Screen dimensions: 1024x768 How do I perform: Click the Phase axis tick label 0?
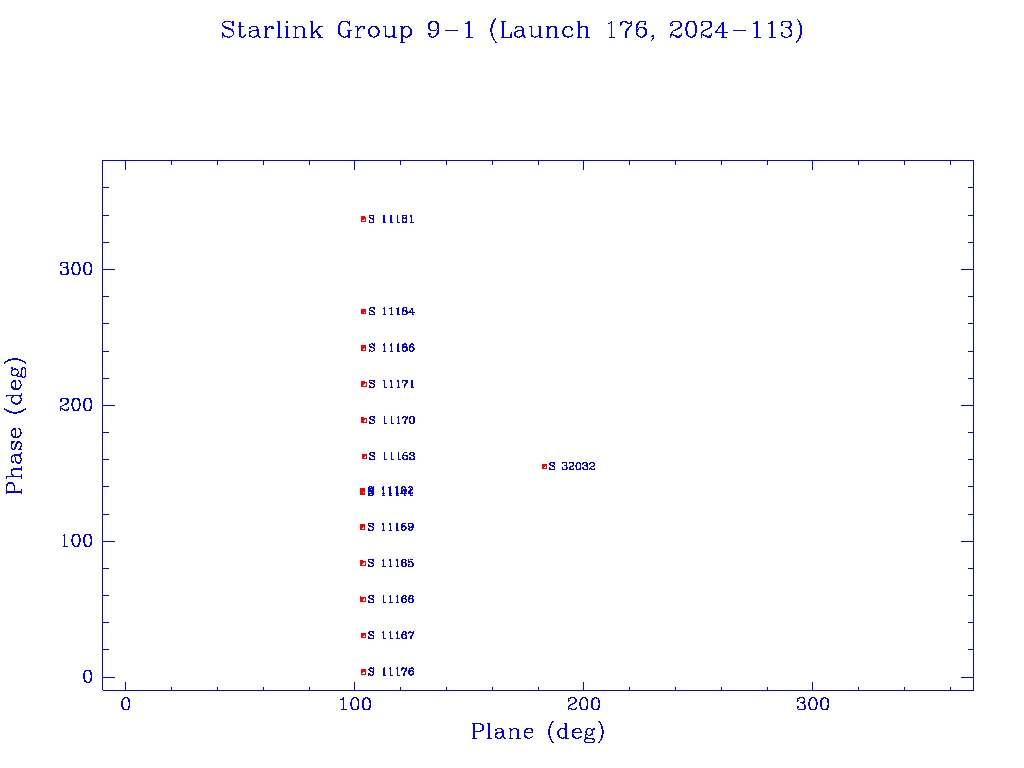(88, 677)
